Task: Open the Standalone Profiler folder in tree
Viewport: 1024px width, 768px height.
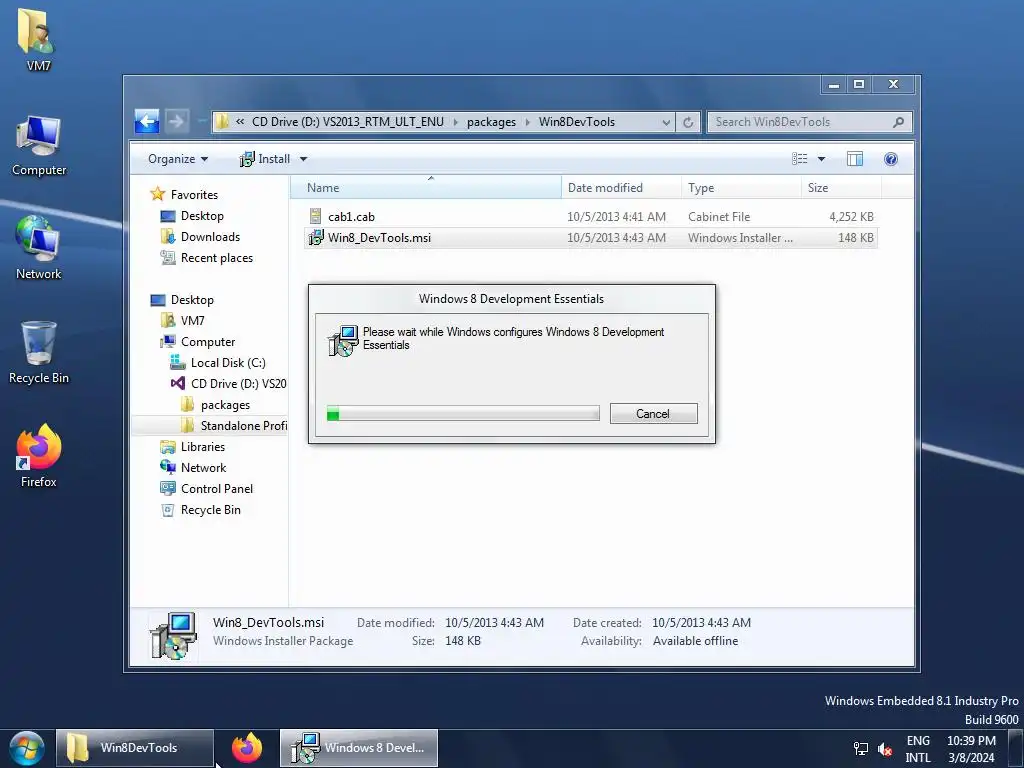Action: [x=243, y=426]
